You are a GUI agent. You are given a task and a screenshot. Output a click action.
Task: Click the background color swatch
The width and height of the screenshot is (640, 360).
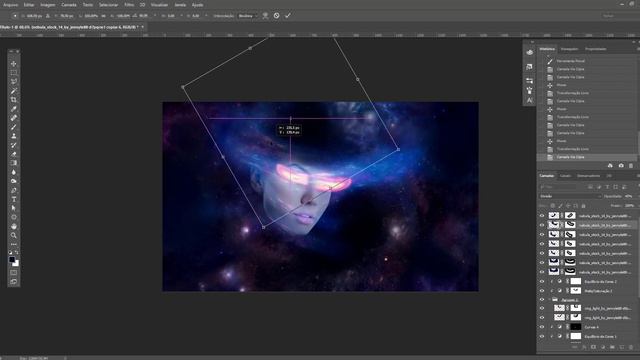(x=16, y=263)
